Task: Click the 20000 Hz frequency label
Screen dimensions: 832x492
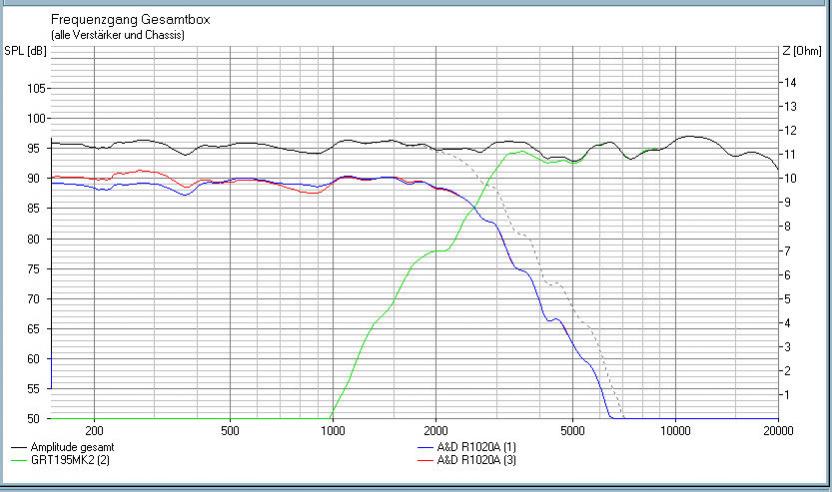Action: coord(778,430)
